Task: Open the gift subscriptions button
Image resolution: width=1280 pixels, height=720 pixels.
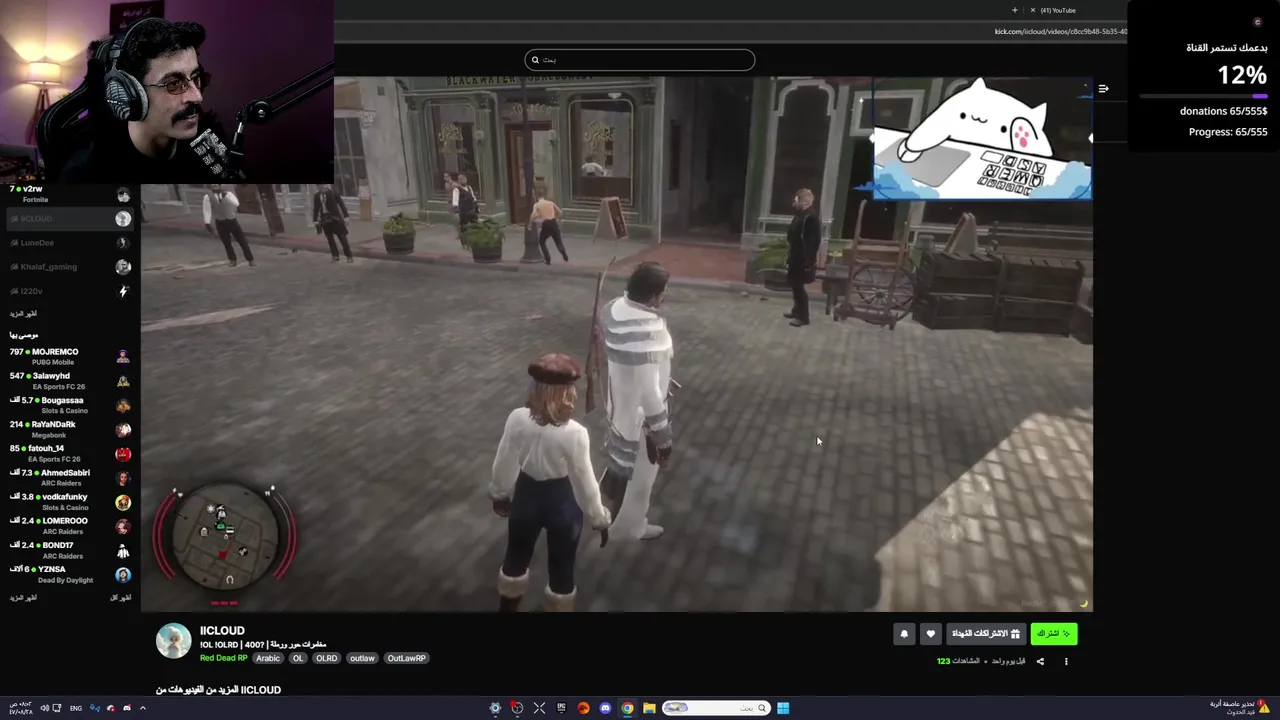Action: (986, 633)
